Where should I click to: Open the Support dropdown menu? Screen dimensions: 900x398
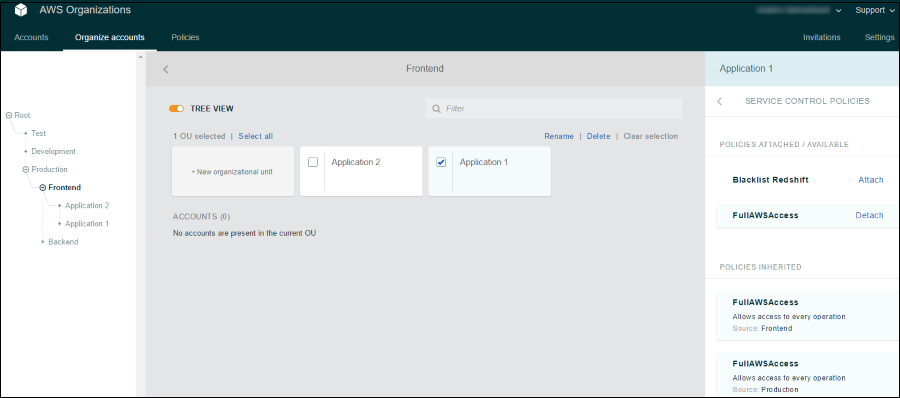tap(874, 10)
